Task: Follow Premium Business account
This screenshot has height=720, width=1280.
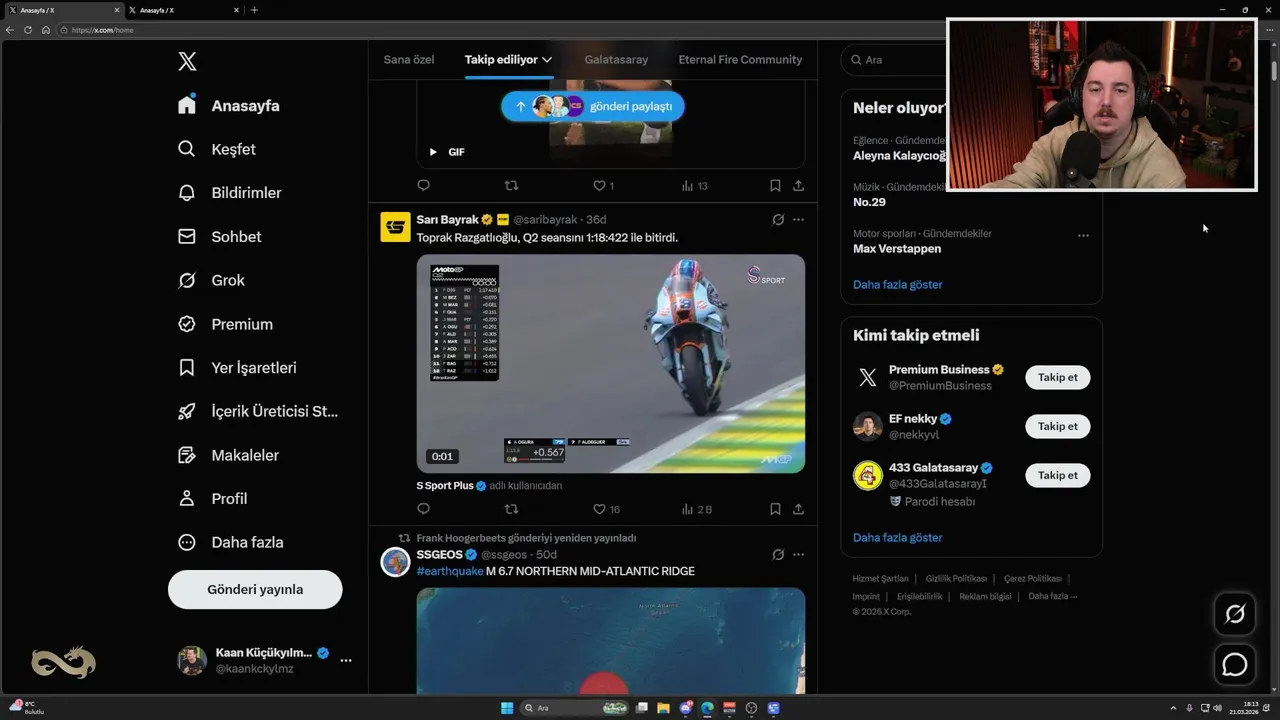Action: 1057,377
